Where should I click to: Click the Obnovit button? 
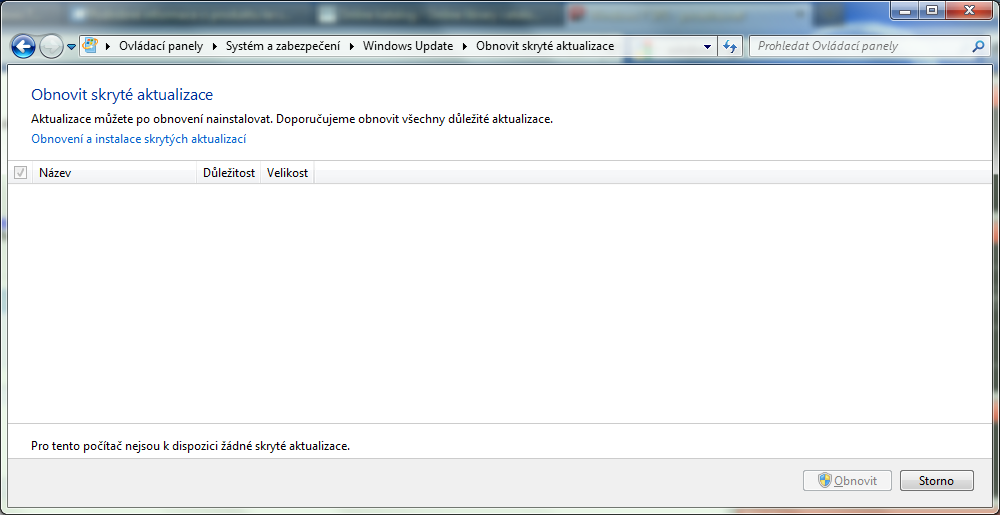point(848,481)
